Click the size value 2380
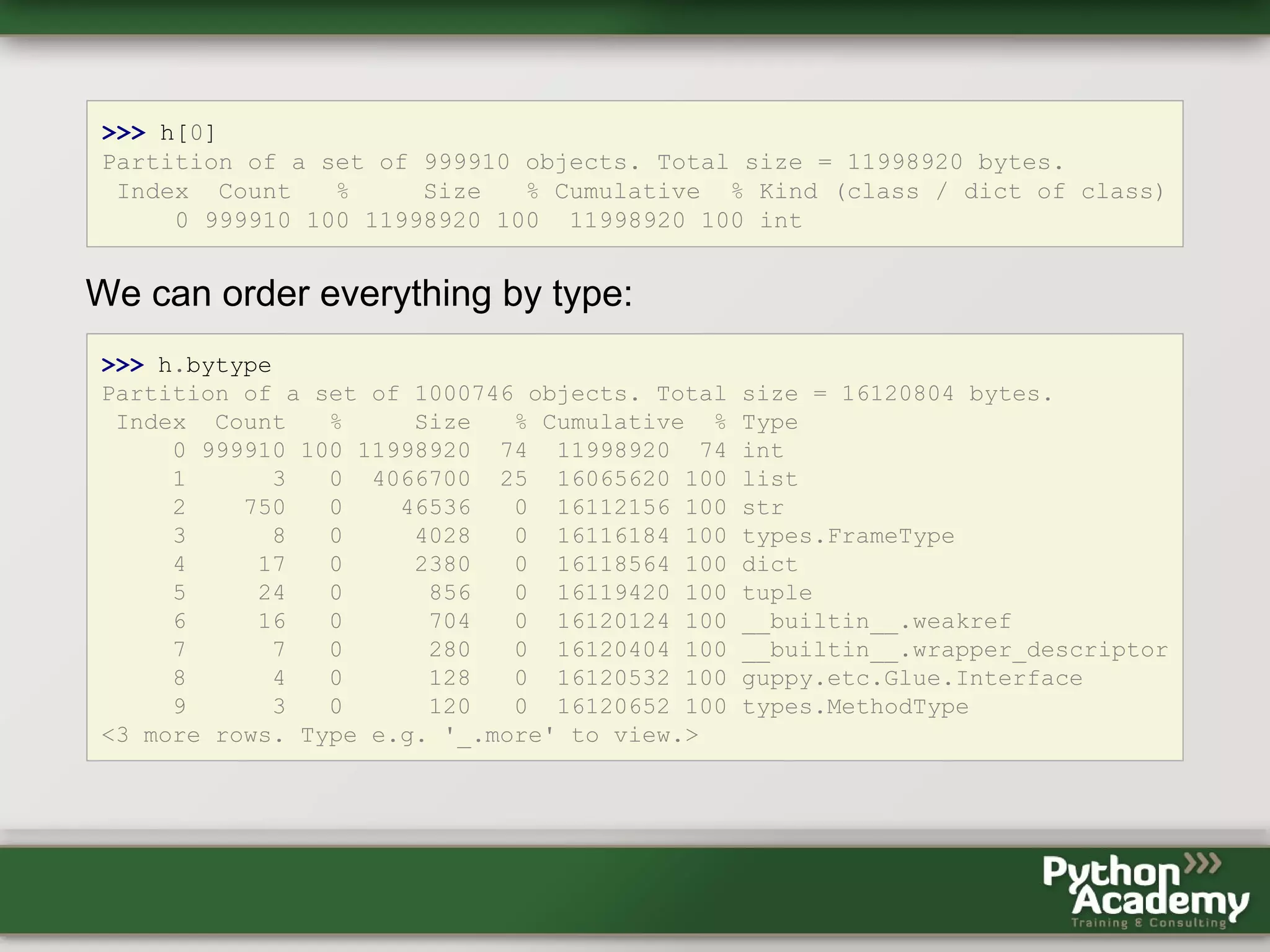 pos(443,564)
